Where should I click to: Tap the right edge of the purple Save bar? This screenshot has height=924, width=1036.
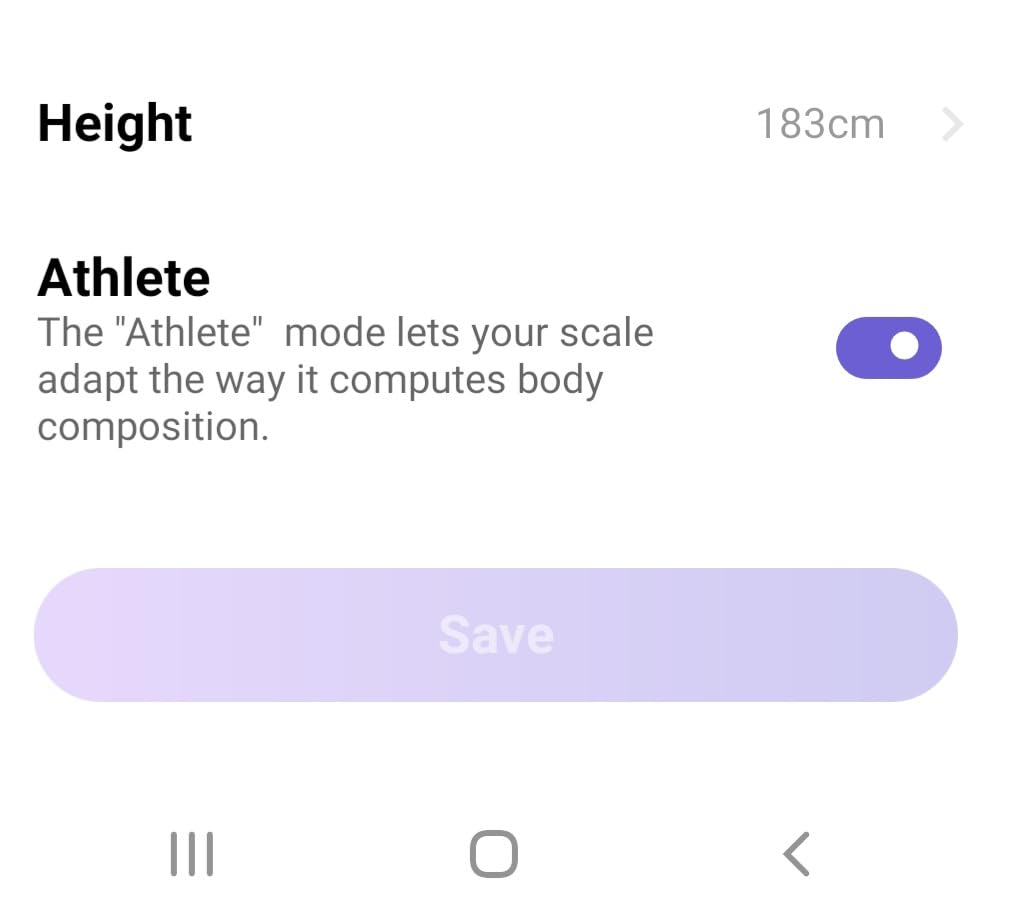(925, 635)
